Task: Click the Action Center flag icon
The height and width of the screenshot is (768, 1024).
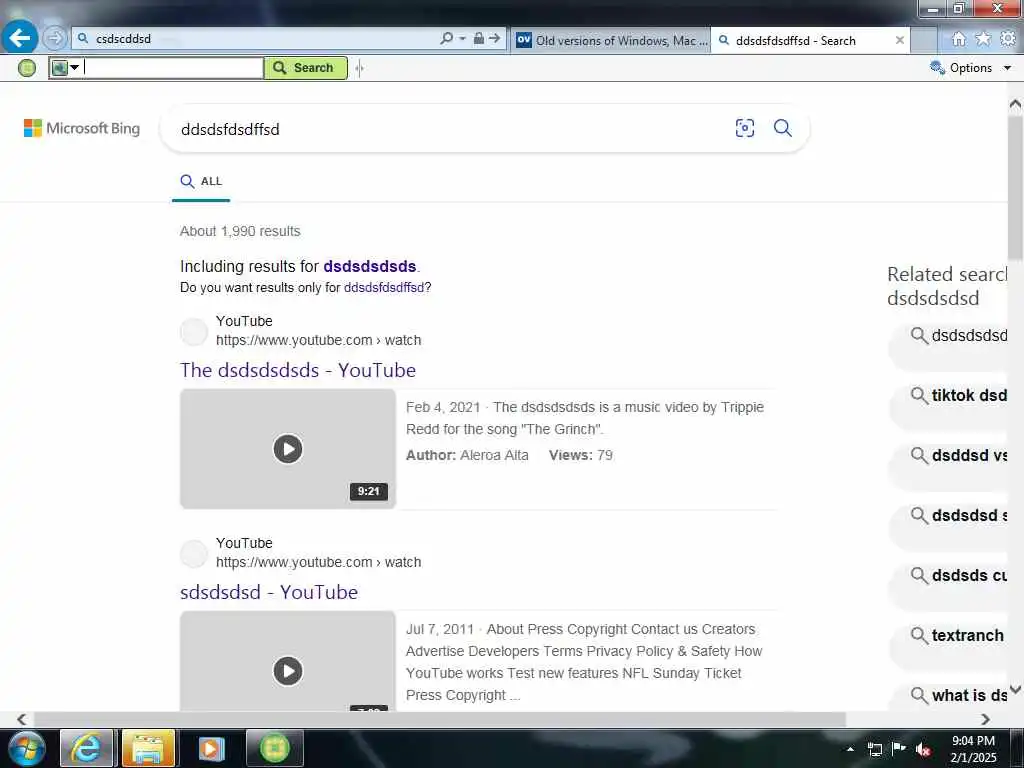Action: tap(899, 749)
